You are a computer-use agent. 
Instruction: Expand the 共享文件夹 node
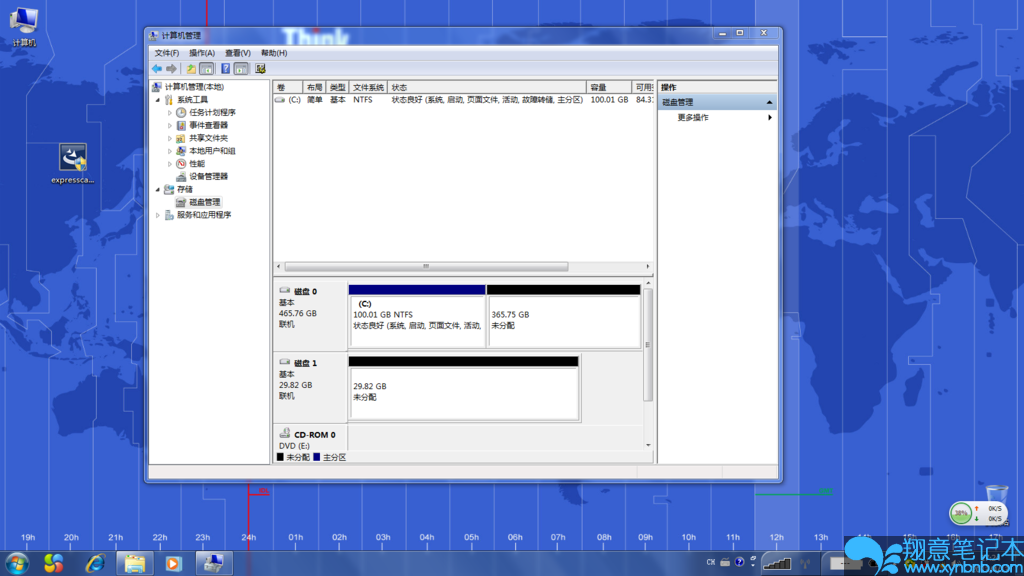(170, 138)
